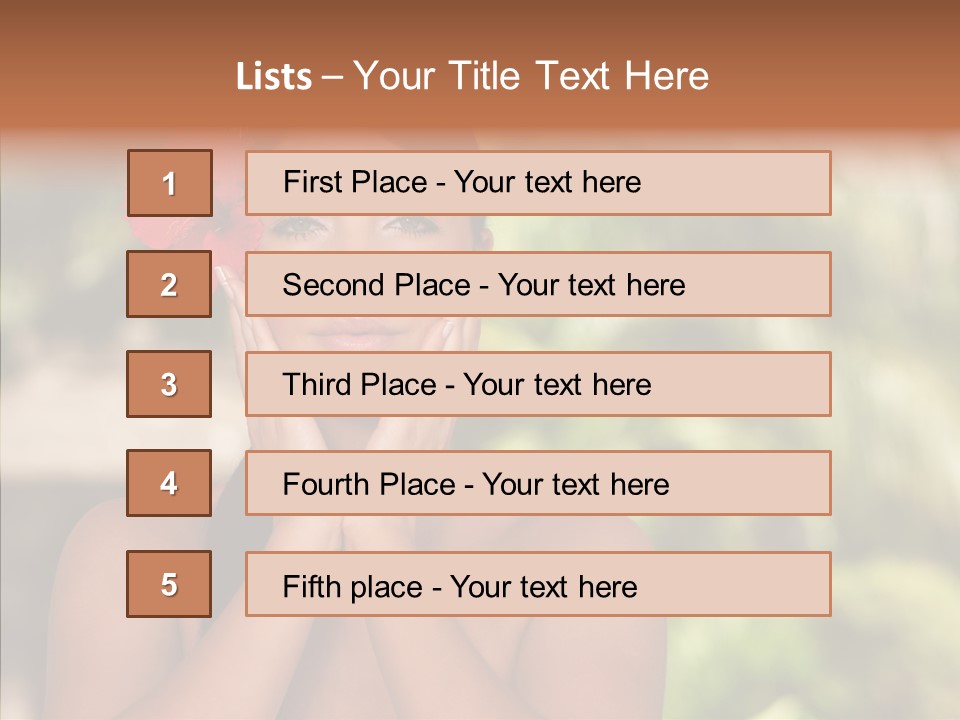This screenshot has height=720, width=960.
Task: Select the number 2 square
Action: 169,284
